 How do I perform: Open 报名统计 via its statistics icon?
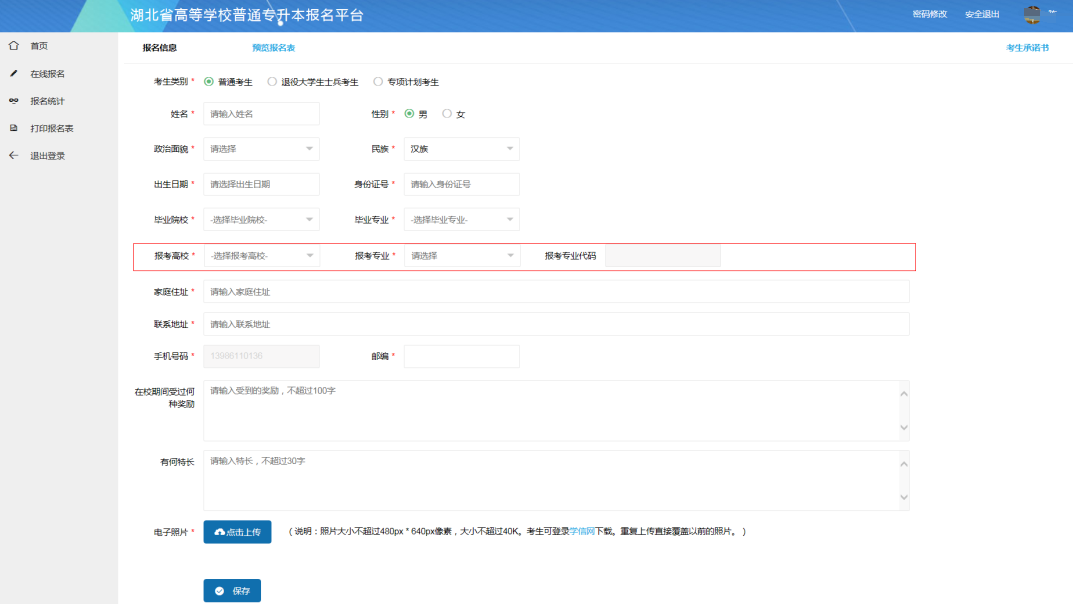[14, 100]
